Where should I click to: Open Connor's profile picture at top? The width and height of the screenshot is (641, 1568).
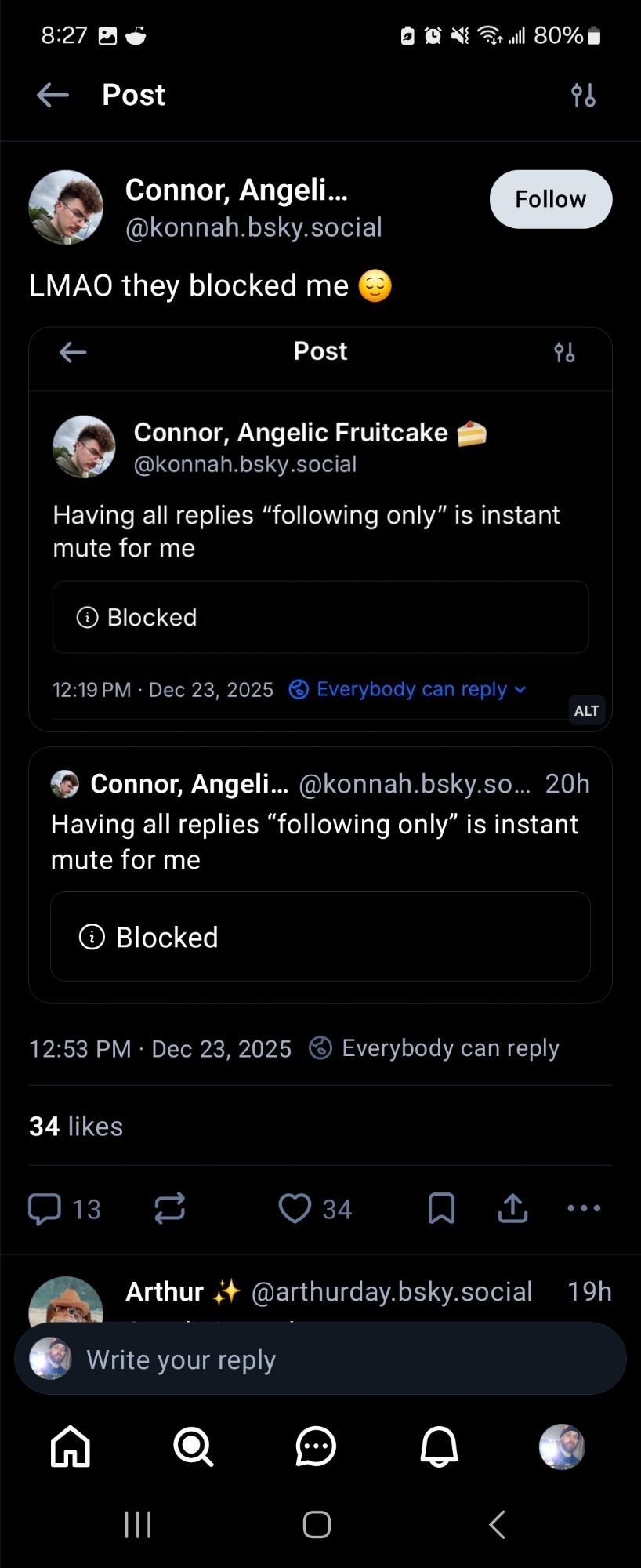(x=66, y=207)
